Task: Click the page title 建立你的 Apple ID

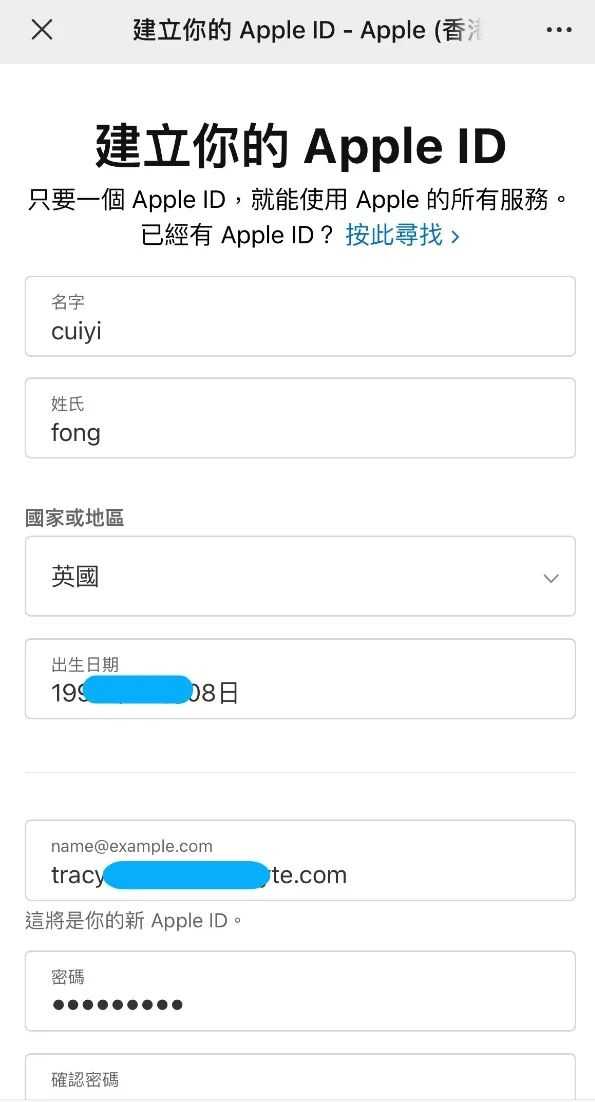Action: (297, 146)
